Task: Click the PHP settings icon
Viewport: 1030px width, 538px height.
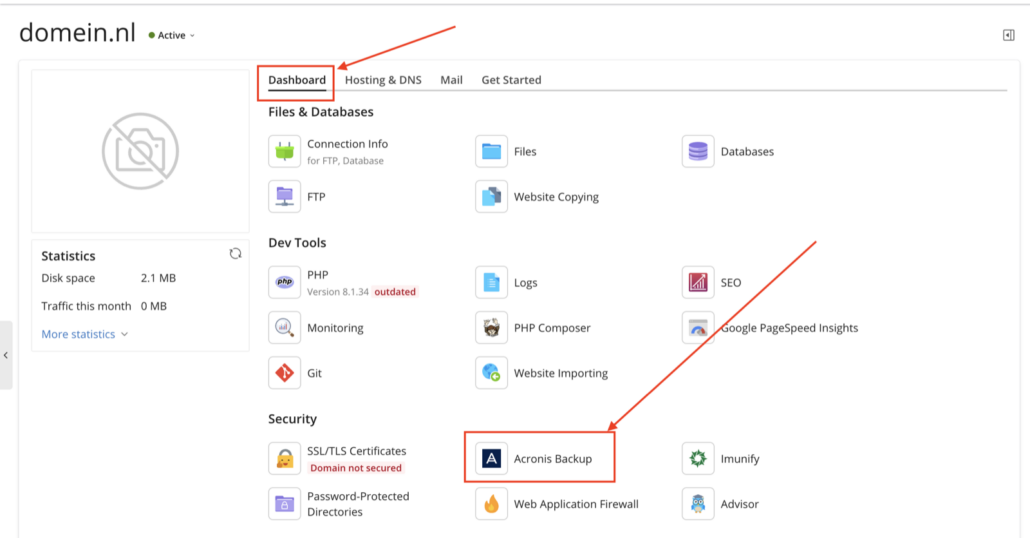Action: (x=284, y=282)
